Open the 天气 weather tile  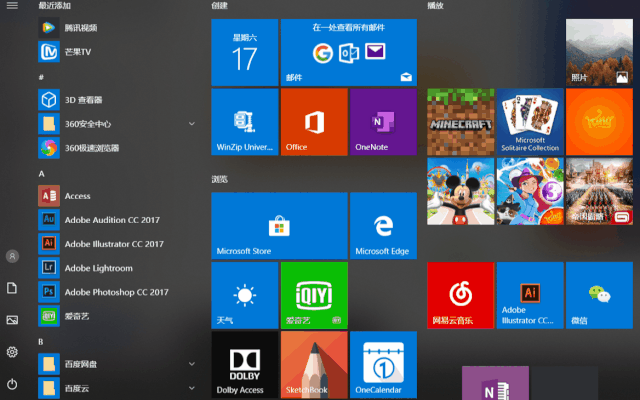click(x=244, y=295)
